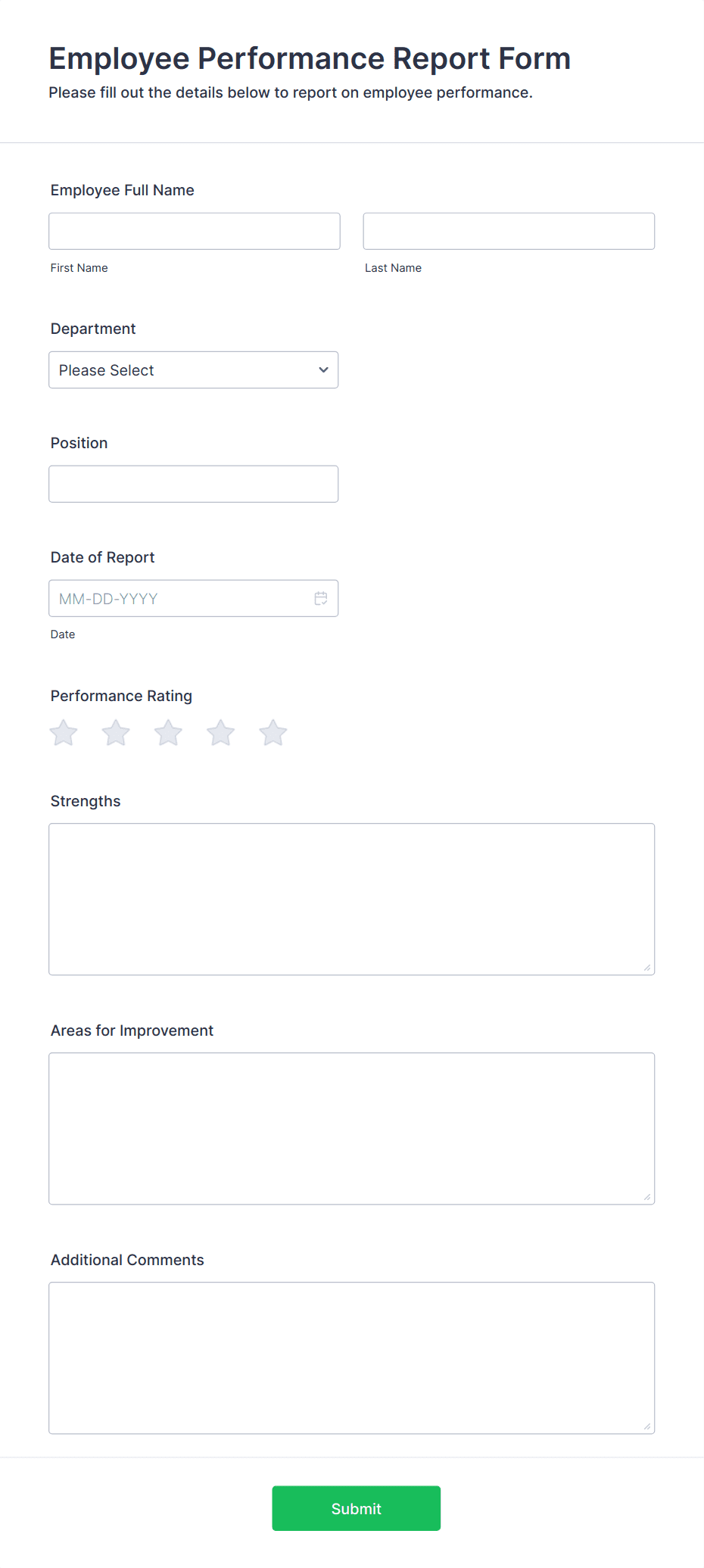The height and width of the screenshot is (1568, 704).
Task: Click the Strengths textarea resize handle
Action: click(x=648, y=967)
